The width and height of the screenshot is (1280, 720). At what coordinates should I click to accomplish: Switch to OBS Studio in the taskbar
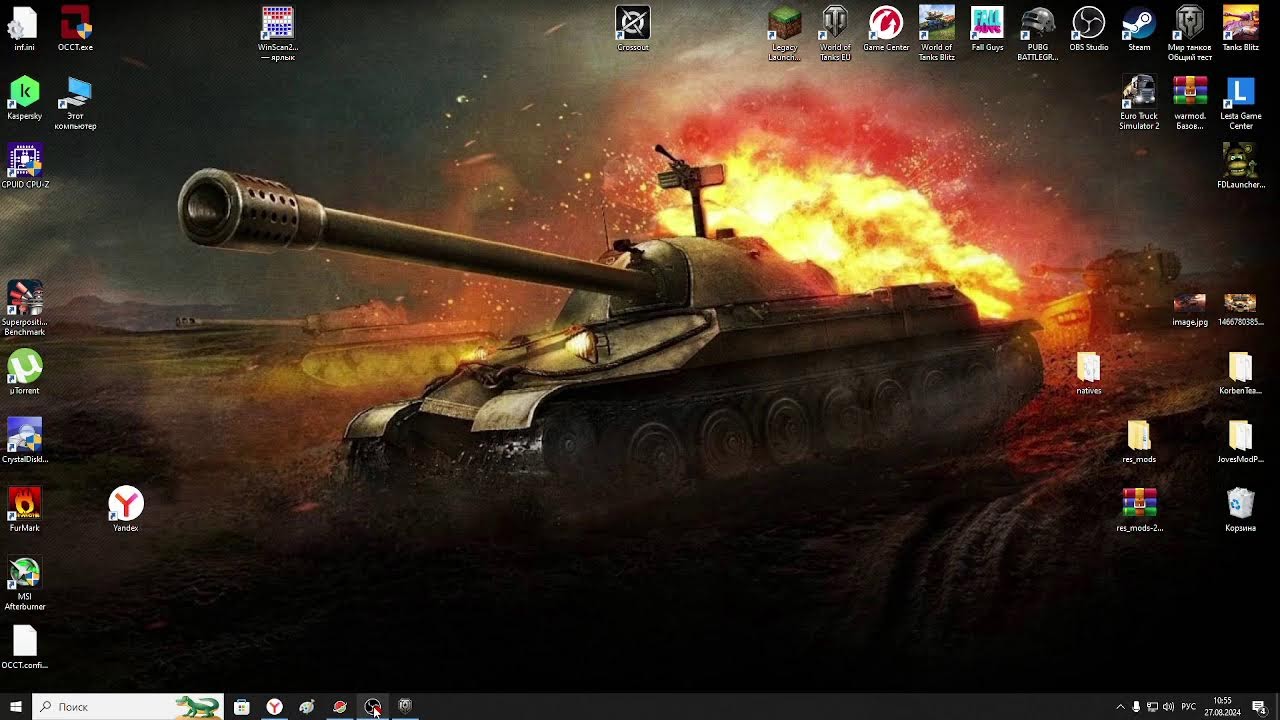pos(373,706)
